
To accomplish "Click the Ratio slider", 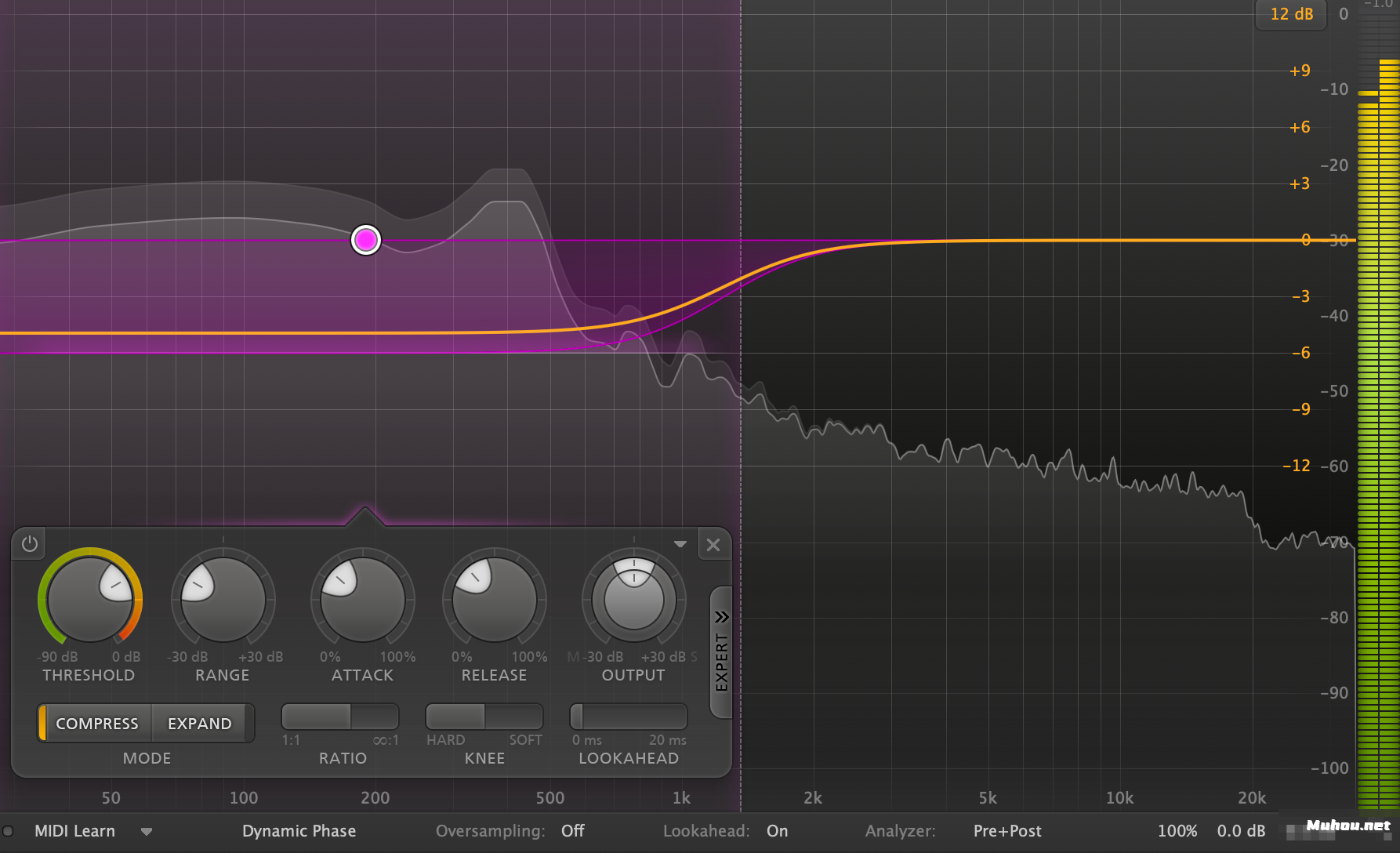I will (x=340, y=717).
